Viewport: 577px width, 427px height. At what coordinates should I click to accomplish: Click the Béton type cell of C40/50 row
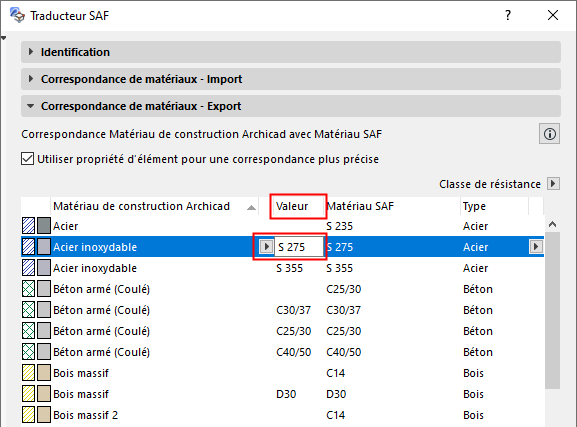478,352
